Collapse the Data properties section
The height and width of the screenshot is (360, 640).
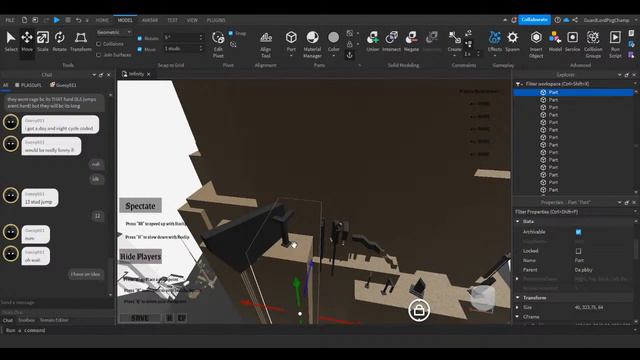518,221
